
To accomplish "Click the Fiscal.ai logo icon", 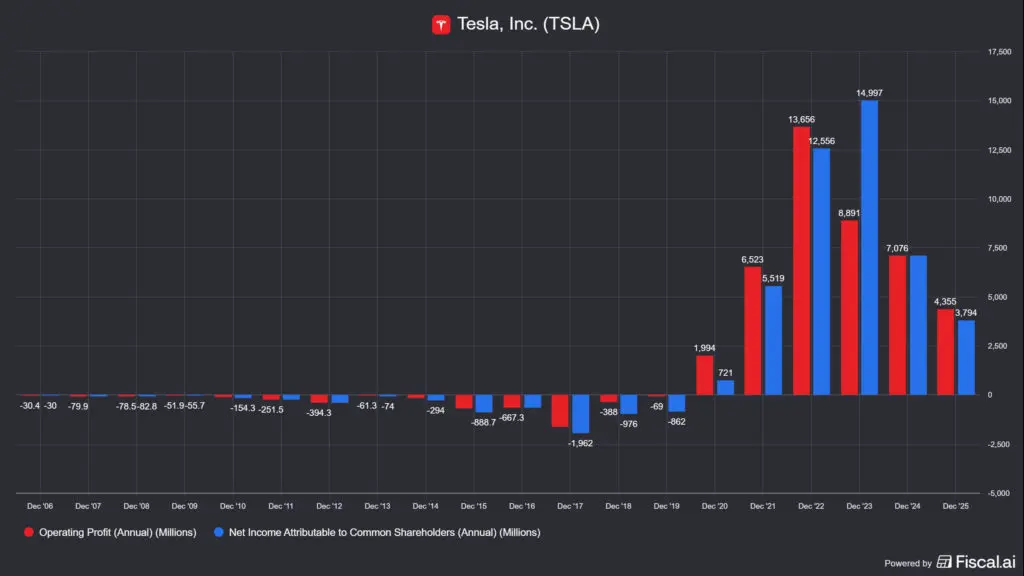I will click(x=944, y=562).
